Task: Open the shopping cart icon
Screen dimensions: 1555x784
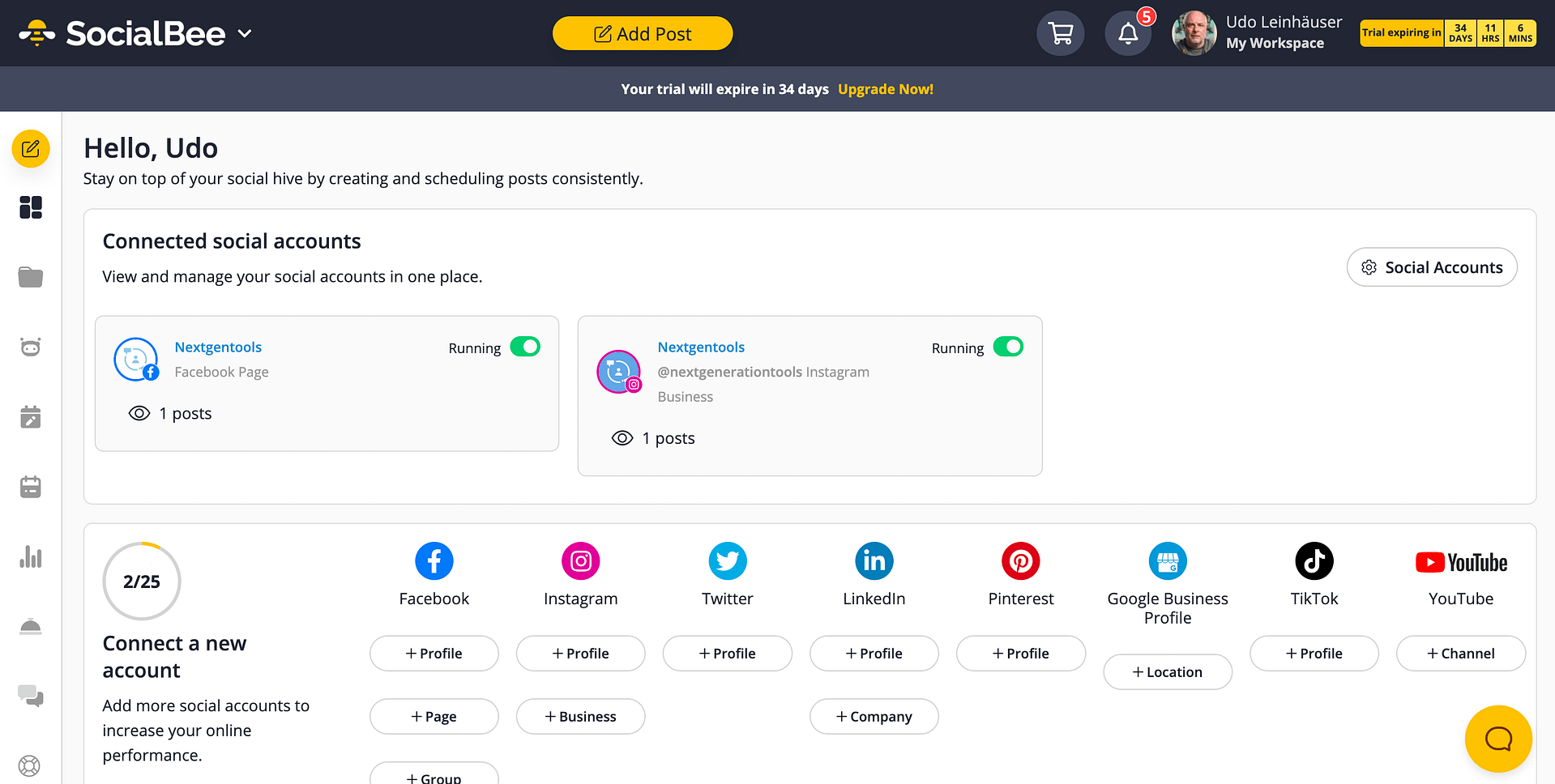Action: coord(1061,33)
